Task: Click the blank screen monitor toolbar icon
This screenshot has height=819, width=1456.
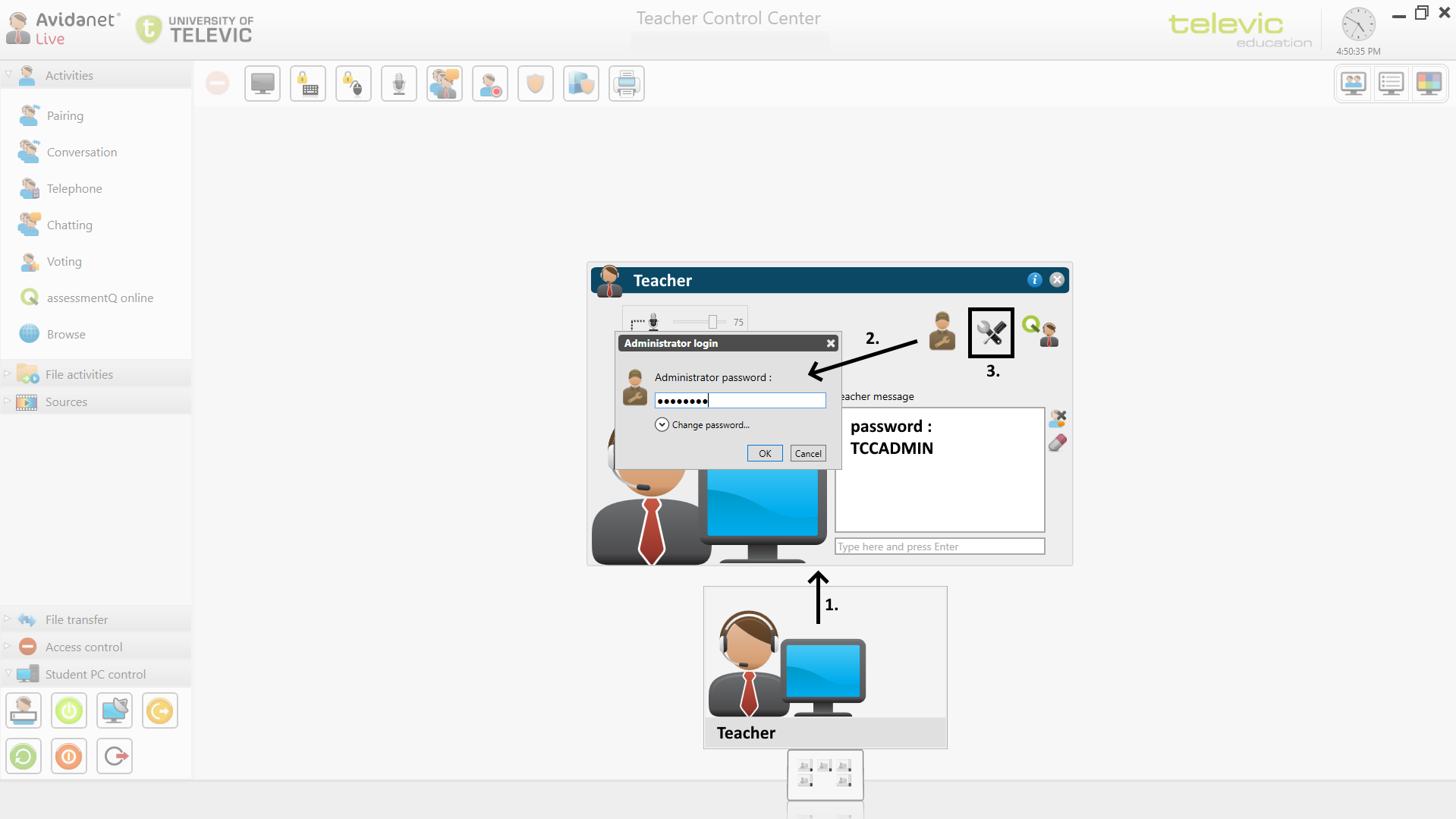Action: click(x=263, y=83)
